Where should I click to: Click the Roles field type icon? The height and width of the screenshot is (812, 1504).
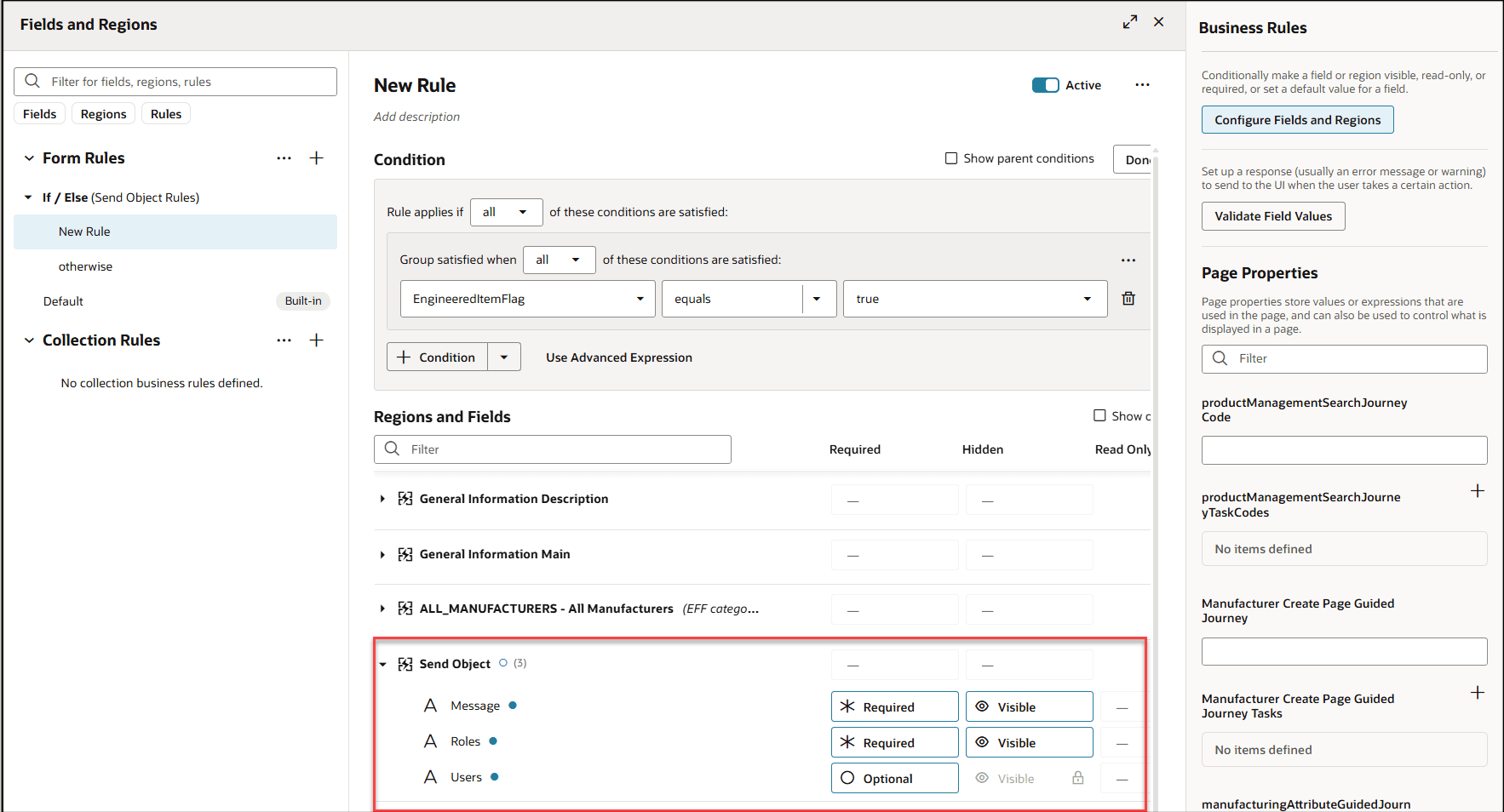(430, 741)
